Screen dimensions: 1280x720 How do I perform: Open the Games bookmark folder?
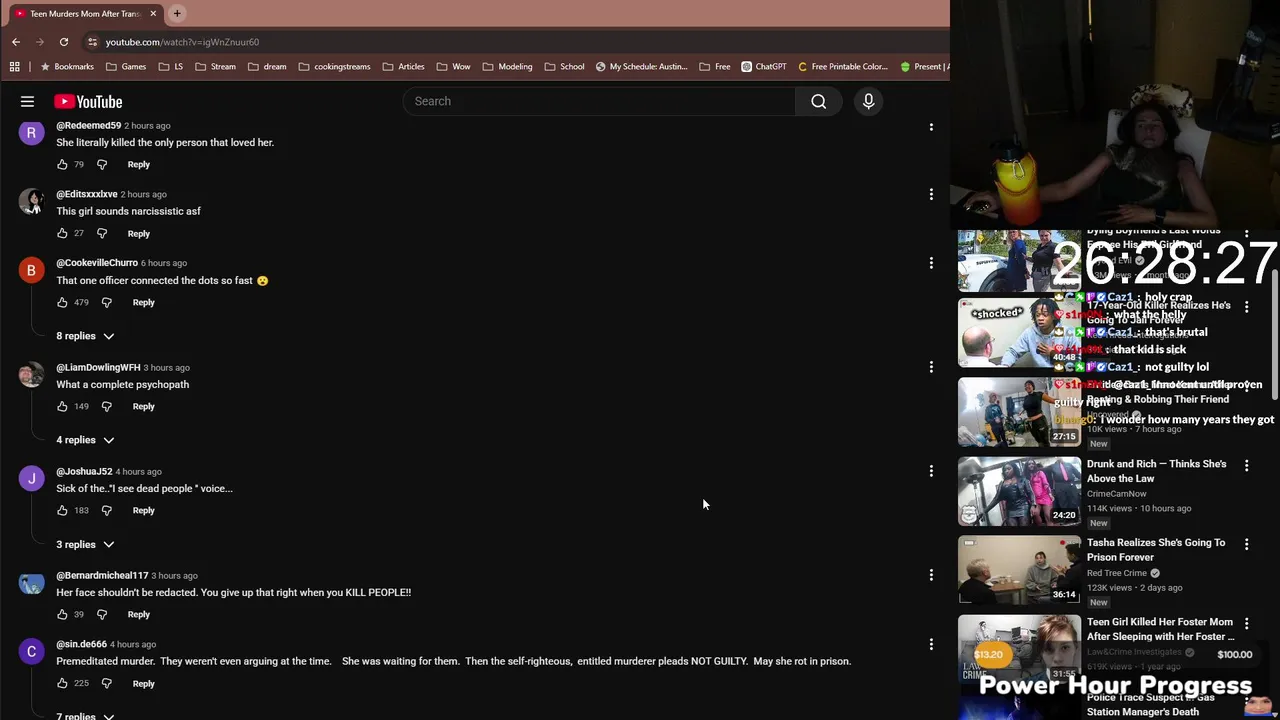coord(126,67)
